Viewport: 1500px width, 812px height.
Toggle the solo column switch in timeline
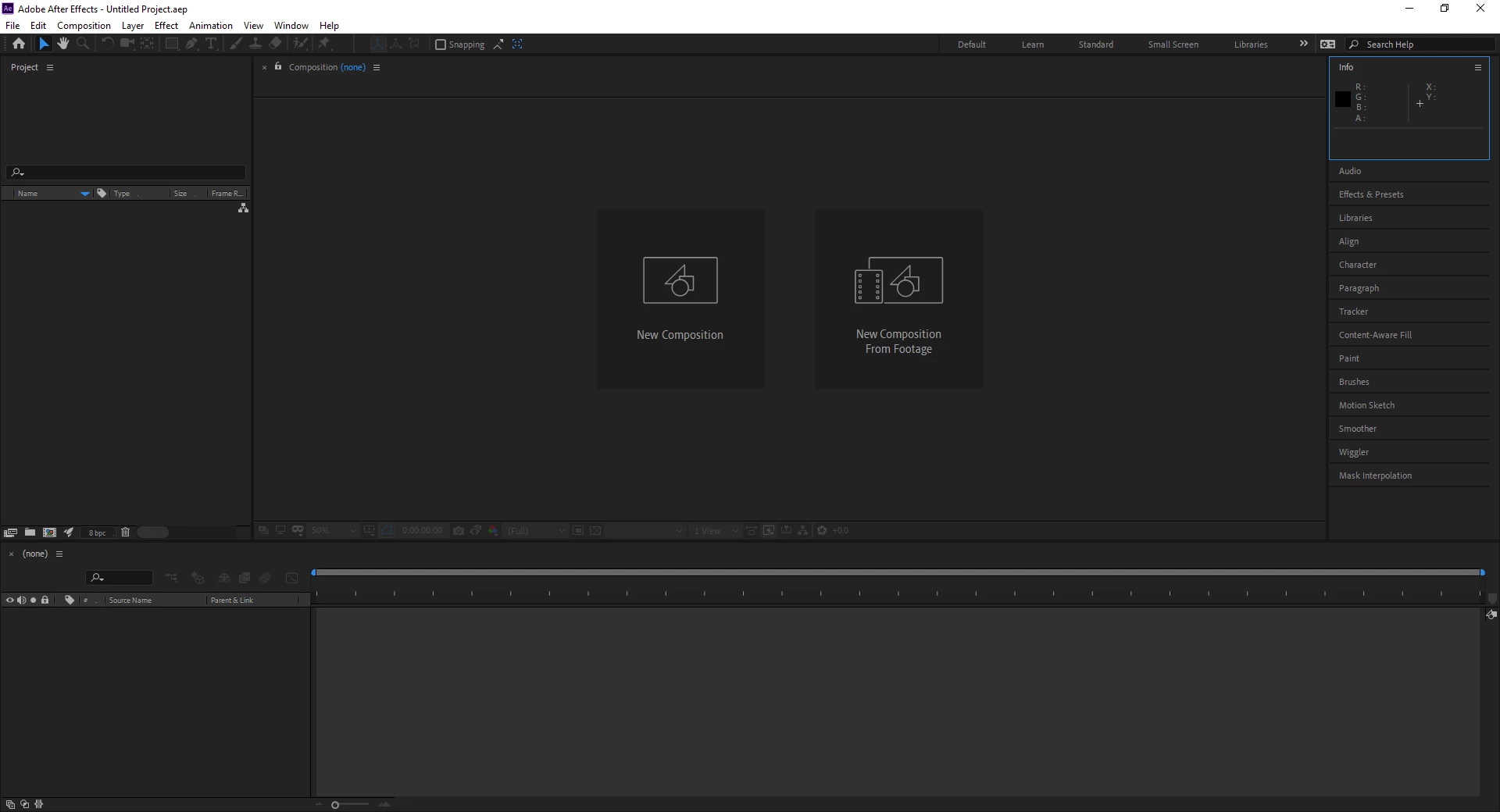[x=33, y=600]
